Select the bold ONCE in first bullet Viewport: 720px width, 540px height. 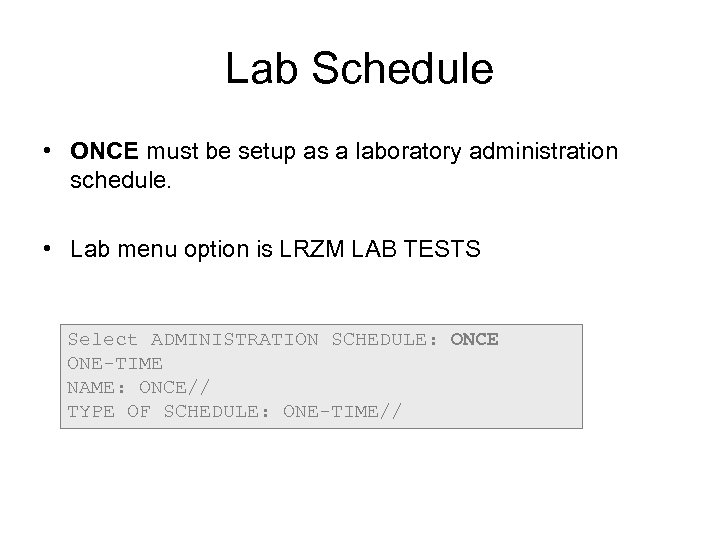pos(107,151)
